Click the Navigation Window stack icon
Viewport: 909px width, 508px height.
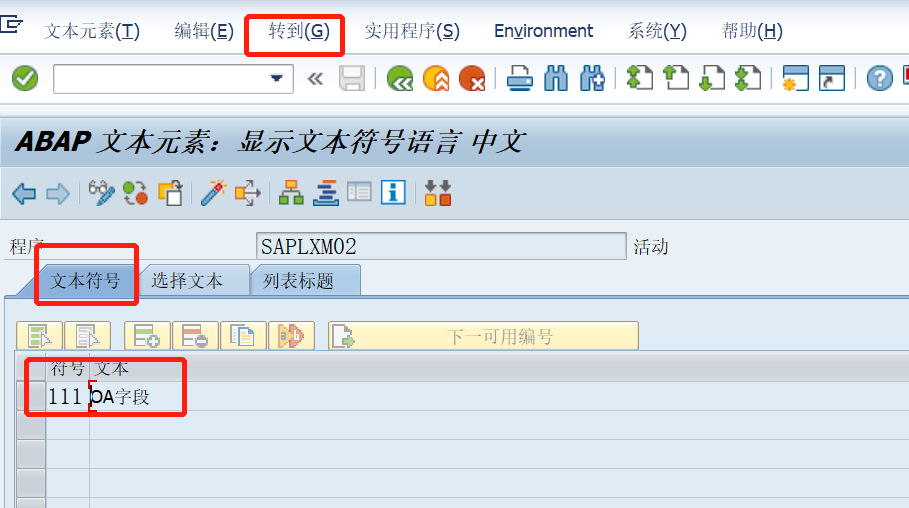tap(326, 193)
